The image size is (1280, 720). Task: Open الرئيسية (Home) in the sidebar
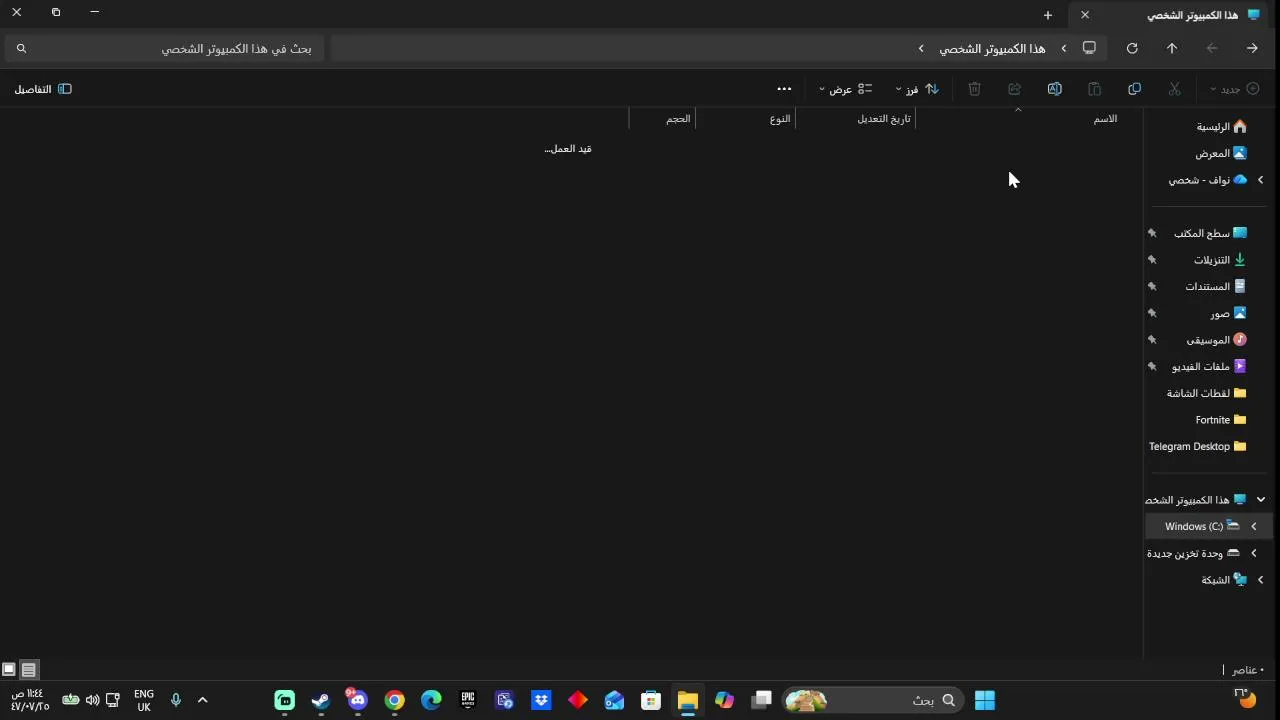coord(1222,126)
